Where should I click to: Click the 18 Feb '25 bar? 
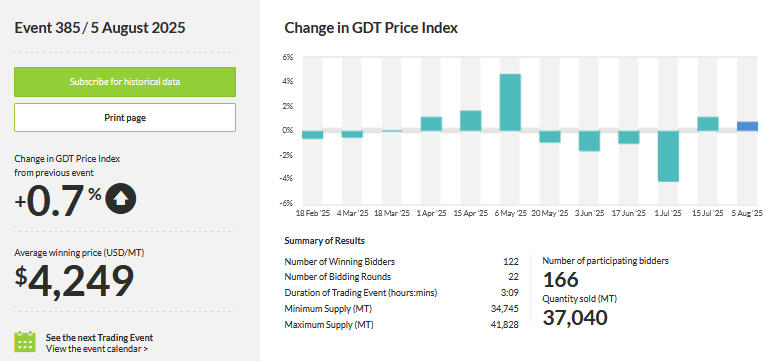pyautogui.click(x=313, y=135)
